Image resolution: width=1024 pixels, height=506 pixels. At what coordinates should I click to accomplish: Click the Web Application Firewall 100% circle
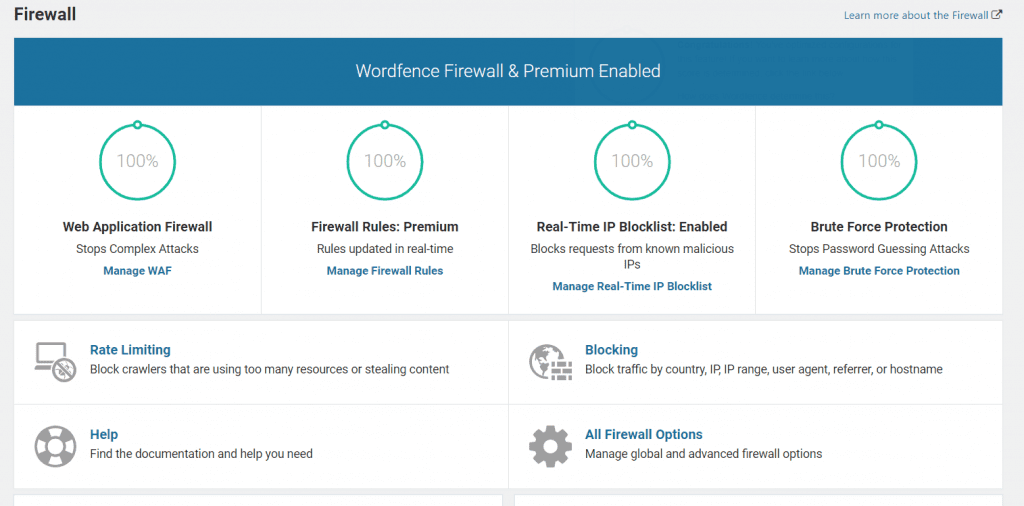click(137, 161)
